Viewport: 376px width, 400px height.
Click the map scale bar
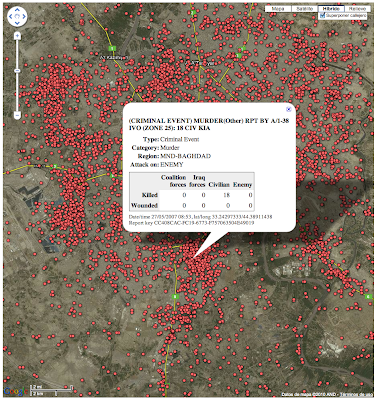52,389
